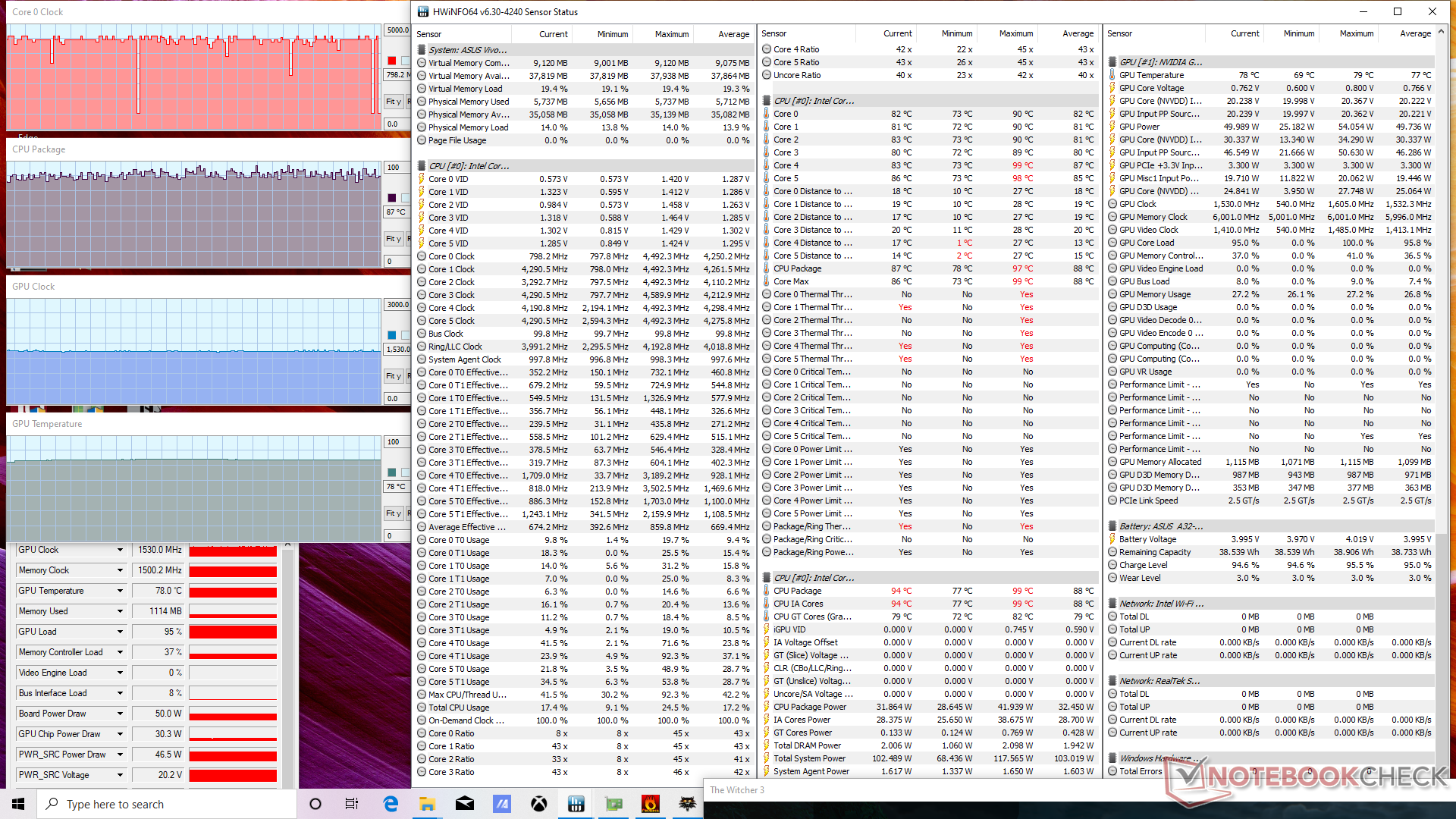Pick the blue swatch in GPU Clock graph
1456x819 pixels.
[391, 335]
